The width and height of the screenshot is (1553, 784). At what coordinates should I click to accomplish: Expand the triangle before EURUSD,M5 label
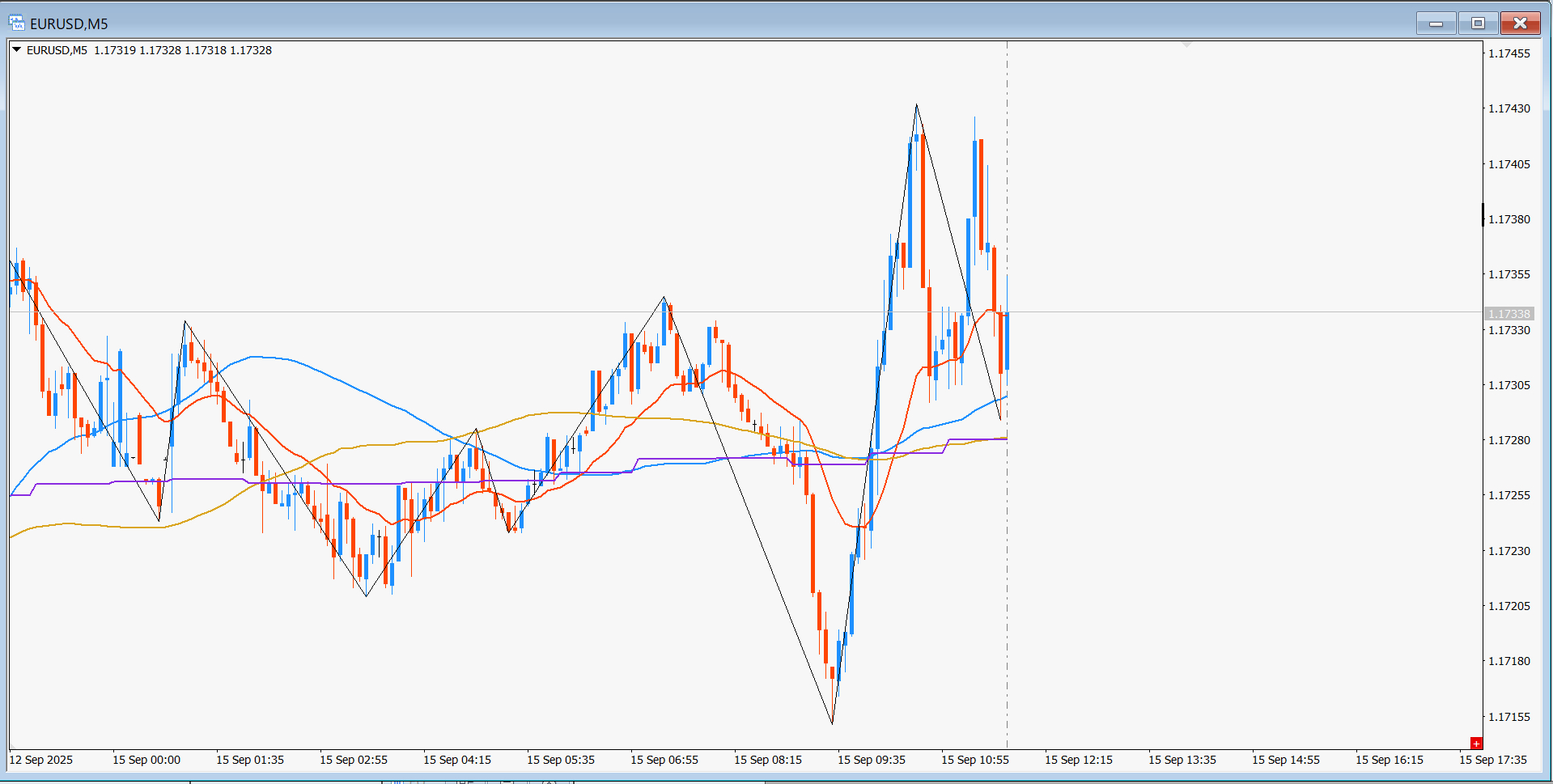click(16, 50)
